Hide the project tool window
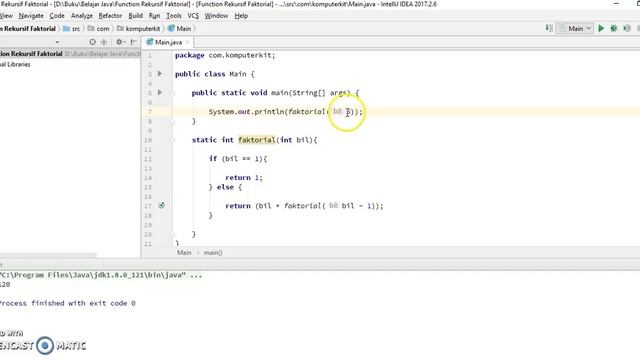640x360 pixels. coord(133,42)
